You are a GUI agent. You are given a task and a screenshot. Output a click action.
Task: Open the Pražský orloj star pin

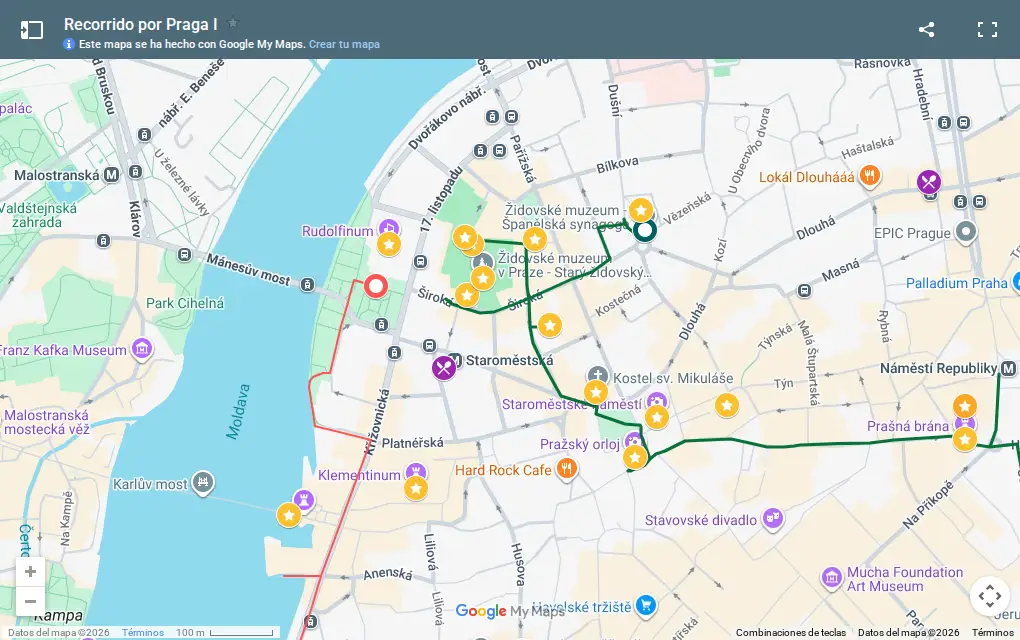click(635, 457)
